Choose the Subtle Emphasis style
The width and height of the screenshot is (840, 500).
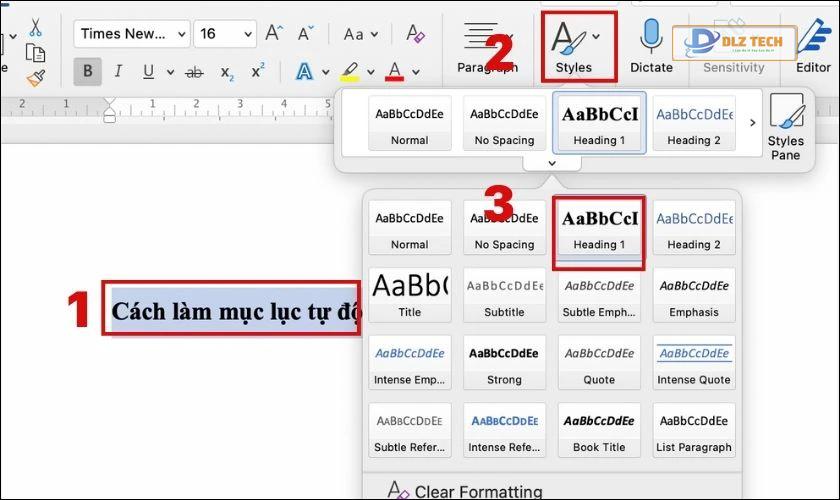click(x=599, y=295)
